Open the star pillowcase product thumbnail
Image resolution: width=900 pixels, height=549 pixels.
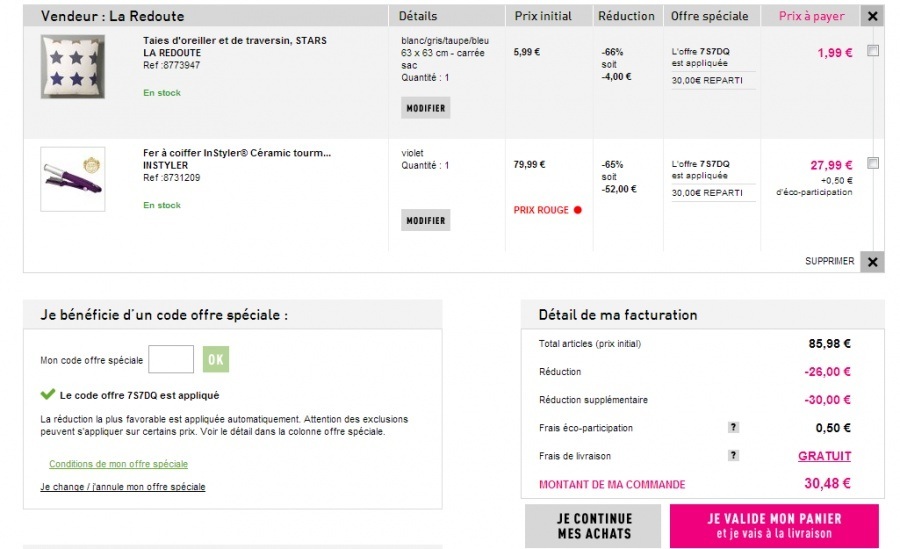coord(73,67)
